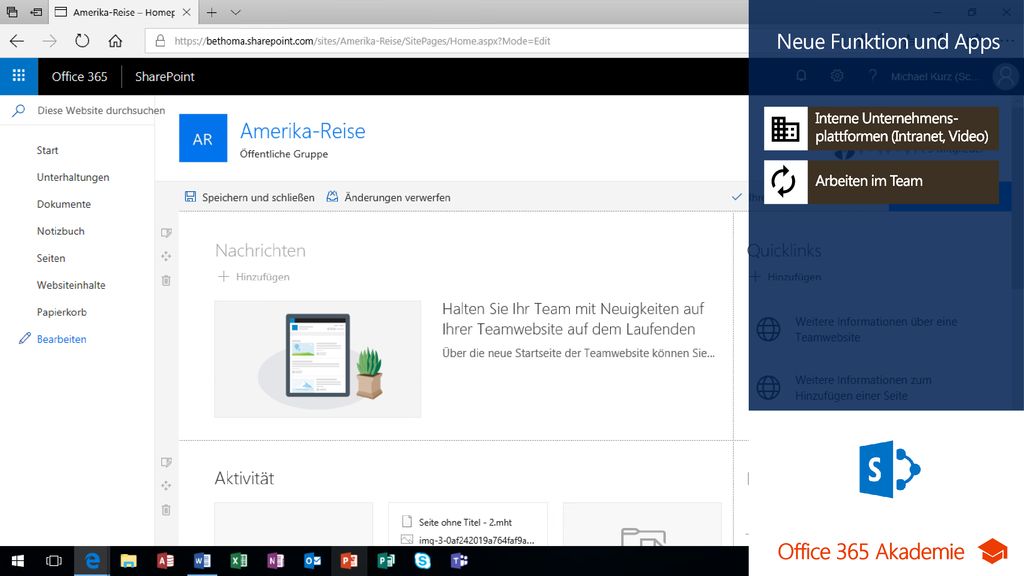Click the Aktivität section heading
Screen dimensions: 1024x576
coord(244,478)
